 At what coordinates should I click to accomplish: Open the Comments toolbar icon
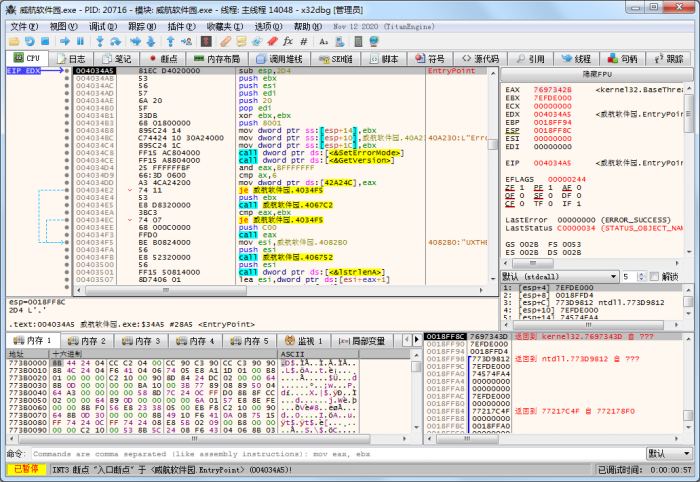(x=241, y=42)
